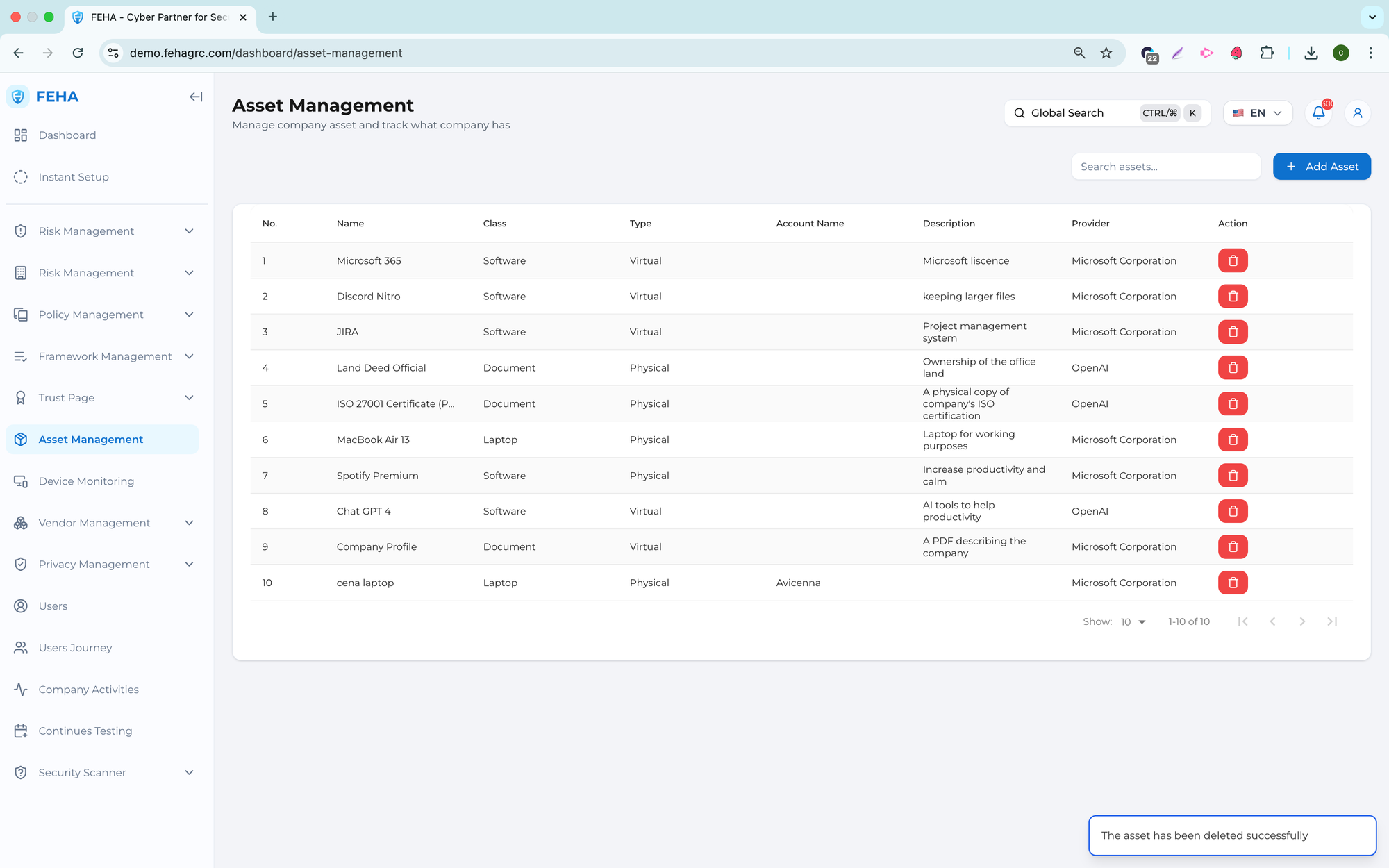Bookmark this page with star icon
Viewport: 1389px width, 868px height.
coord(1106,53)
